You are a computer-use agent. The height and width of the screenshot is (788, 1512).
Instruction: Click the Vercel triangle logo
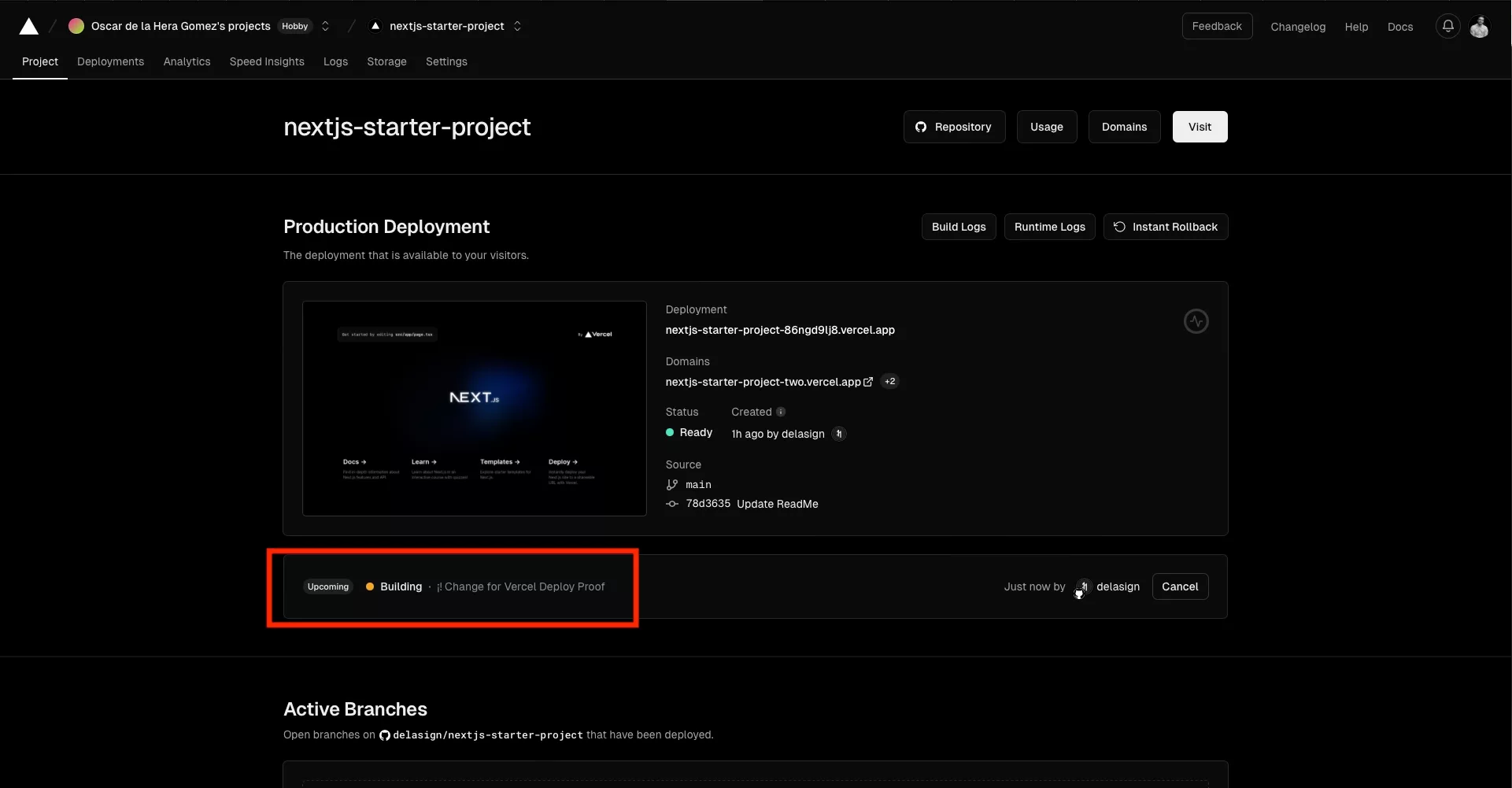pos(28,26)
